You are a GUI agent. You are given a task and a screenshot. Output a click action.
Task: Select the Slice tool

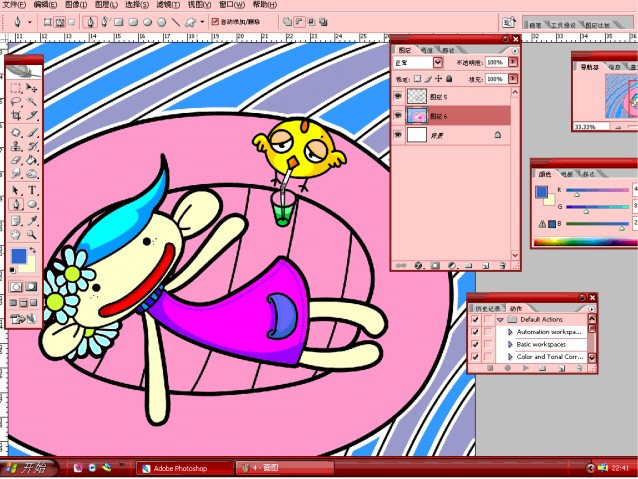pos(31,115)
